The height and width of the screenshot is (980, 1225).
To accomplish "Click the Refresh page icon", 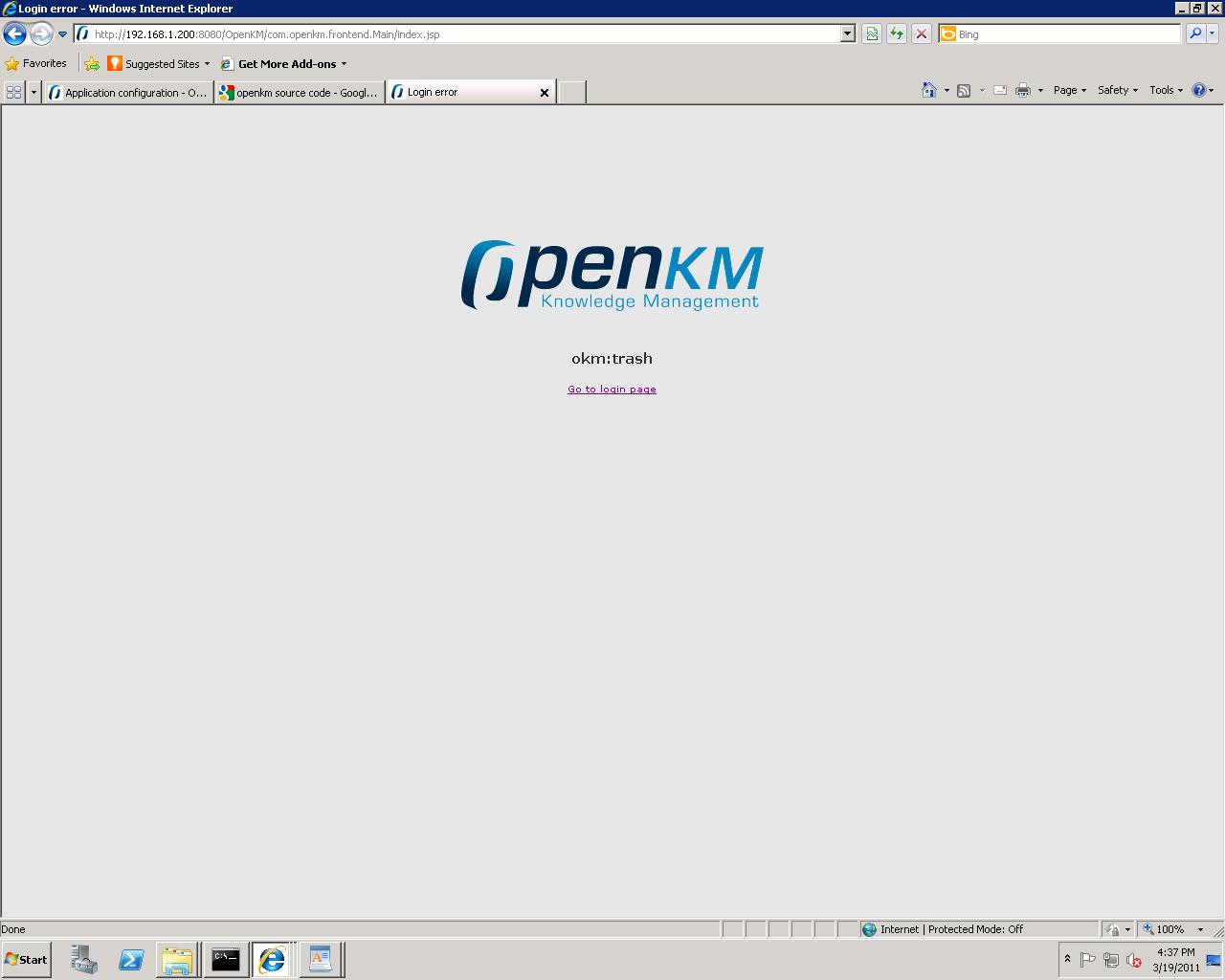I will click(897, 33).
